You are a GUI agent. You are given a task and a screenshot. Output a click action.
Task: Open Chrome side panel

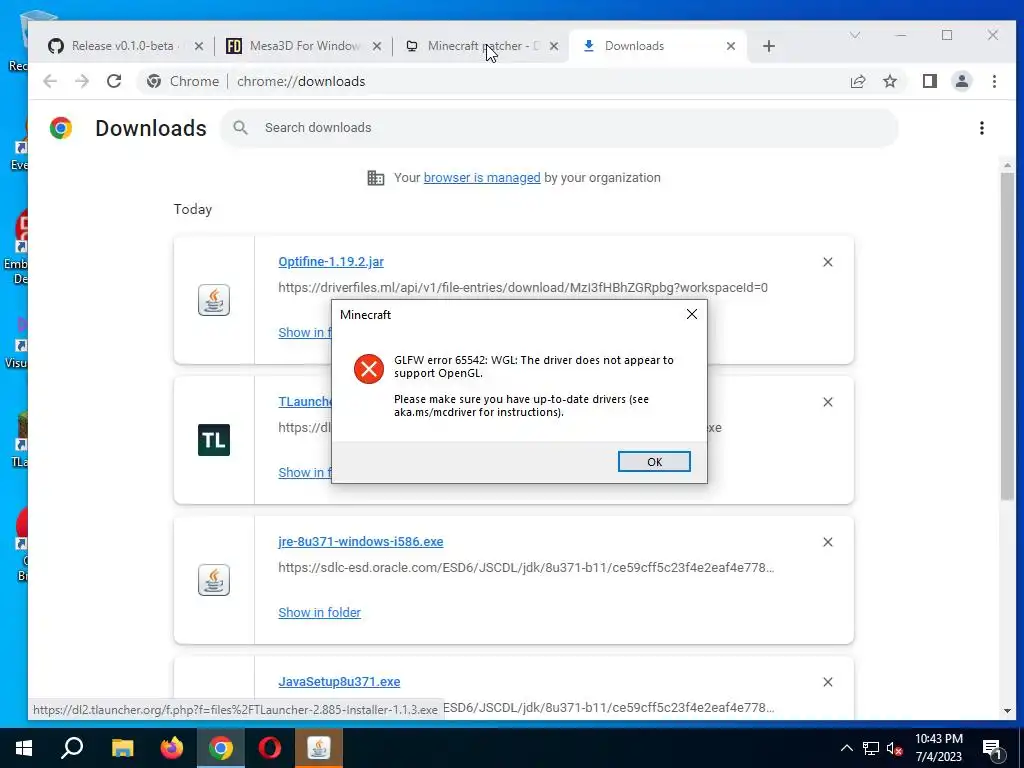930,81
